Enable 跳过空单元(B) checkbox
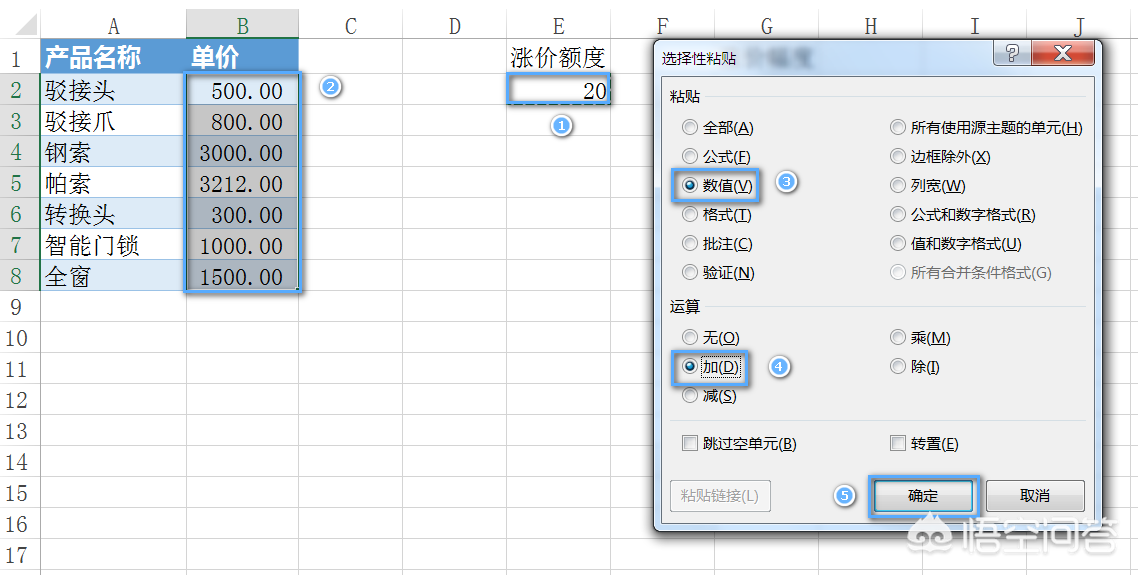The image size is (1138, 575). tap(690, 444)
